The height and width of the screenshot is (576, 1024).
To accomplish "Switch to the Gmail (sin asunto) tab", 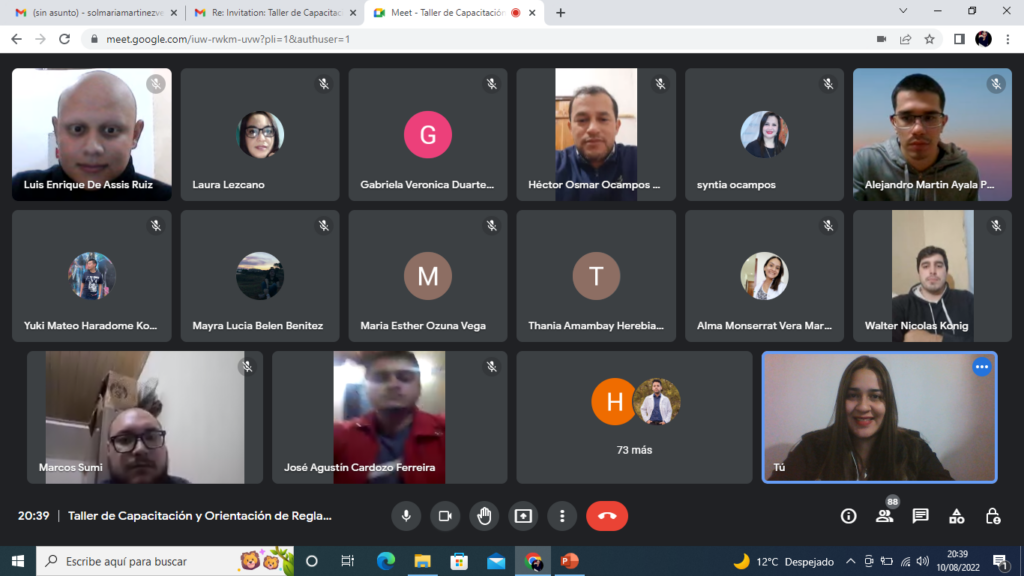I will point(90,13).
